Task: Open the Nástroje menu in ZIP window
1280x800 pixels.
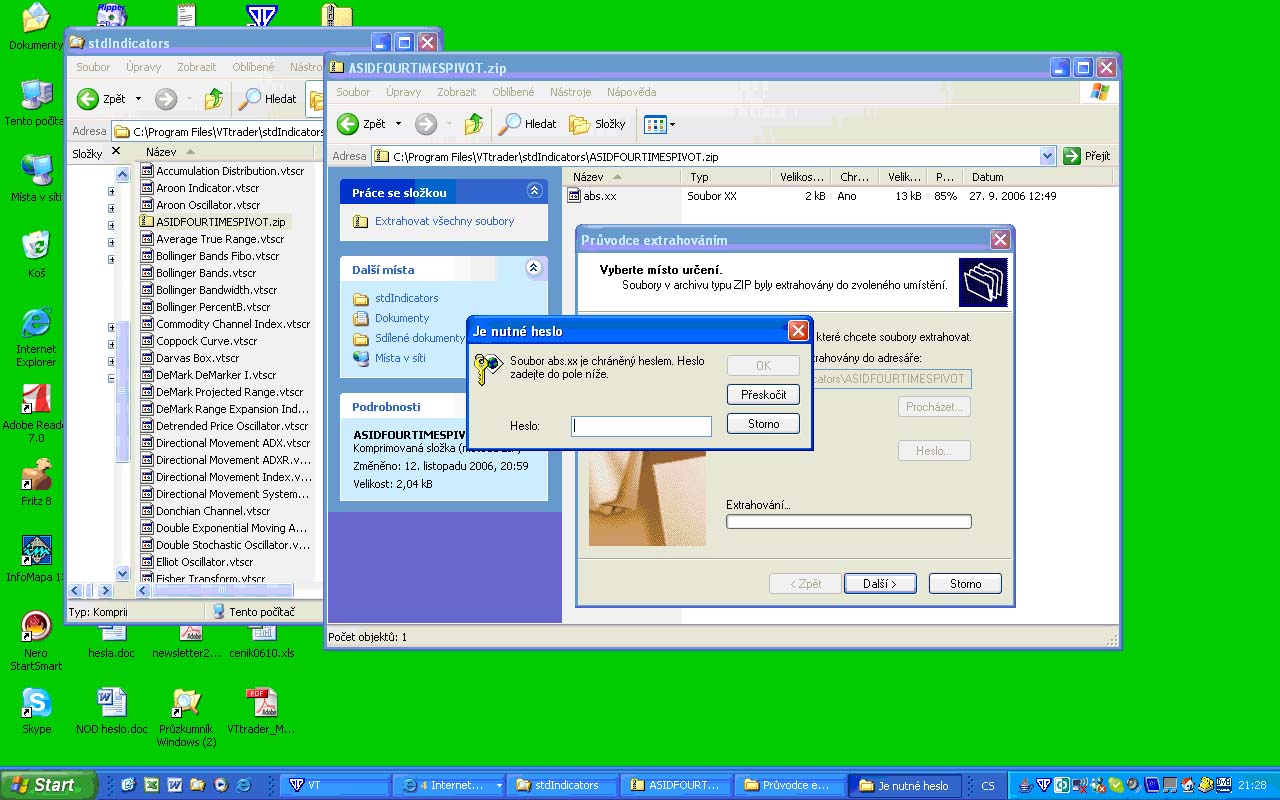Action: tap(570, 92)
